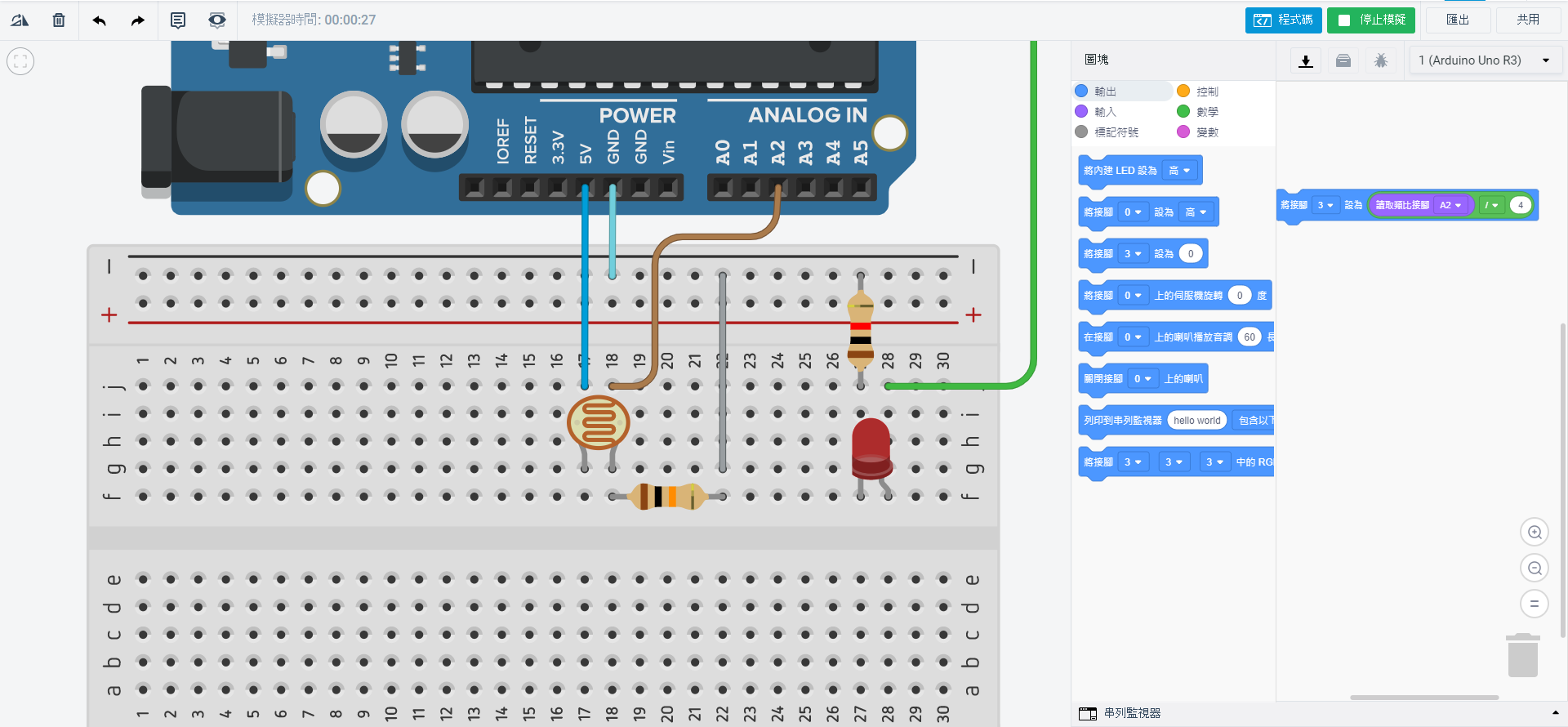Screen dimensions: 1568x727
Task: Select the 輸入 input block category
Action: click(1105, 112)
